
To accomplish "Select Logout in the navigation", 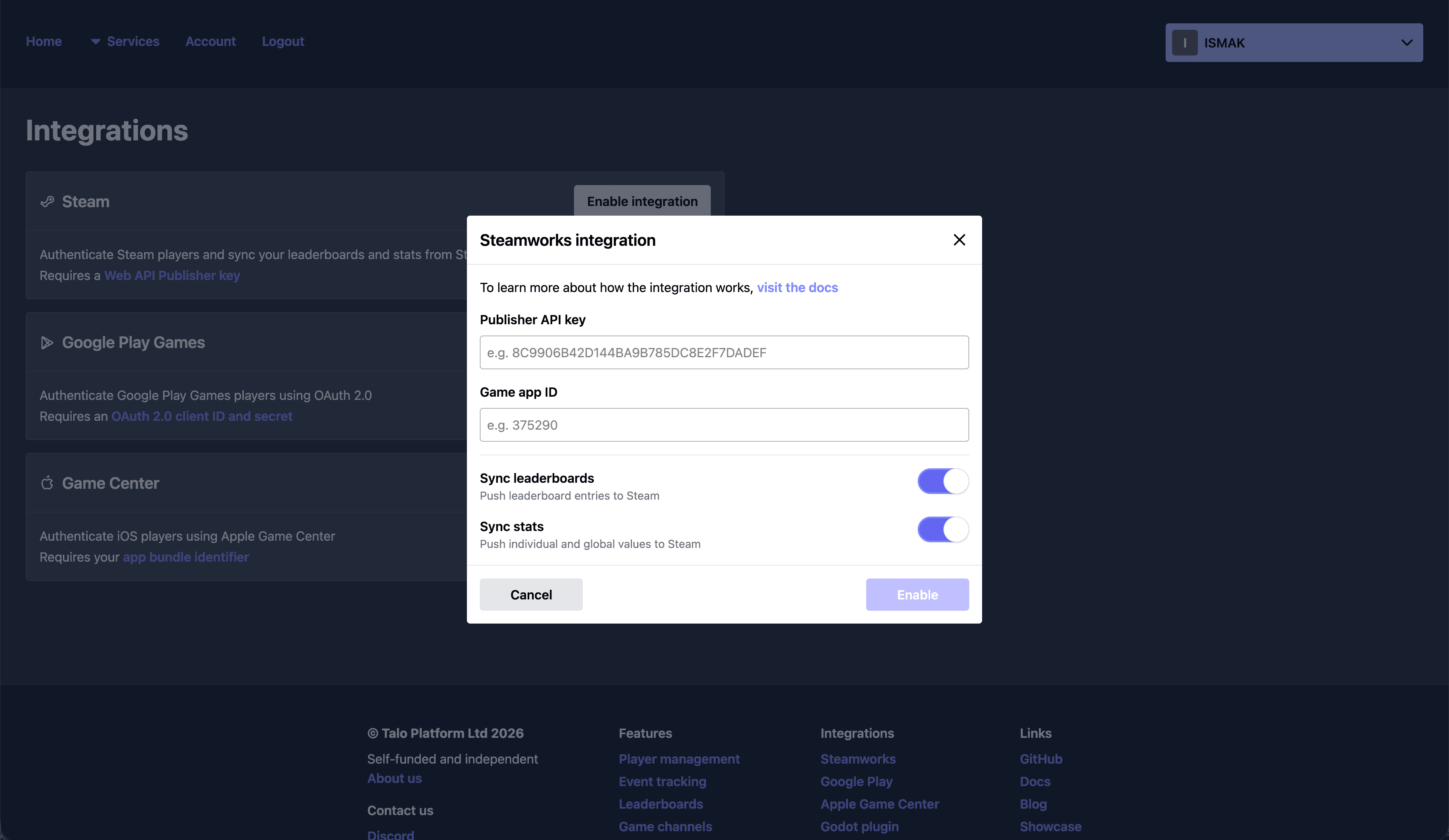I will [283, 41].
